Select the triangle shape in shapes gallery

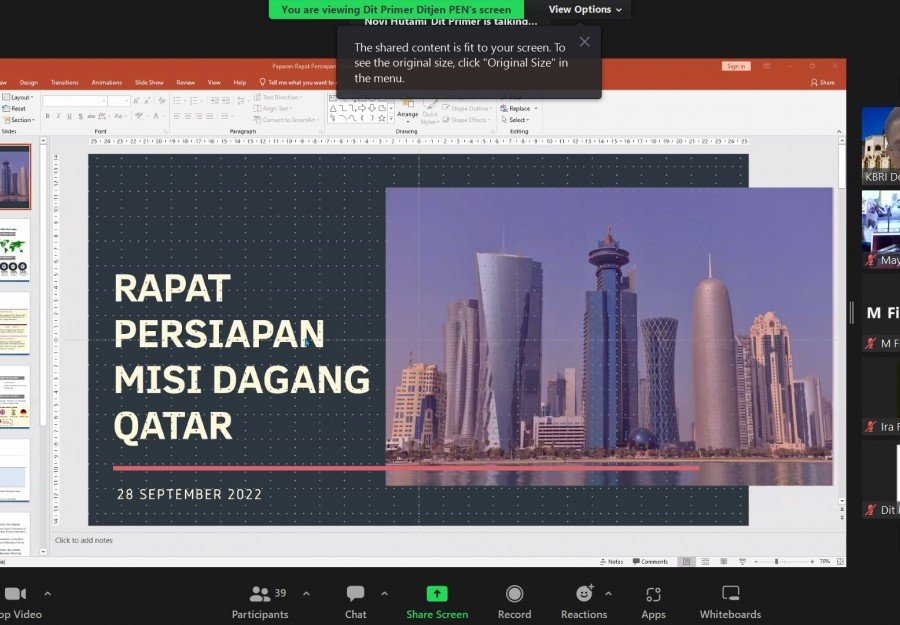333,108
